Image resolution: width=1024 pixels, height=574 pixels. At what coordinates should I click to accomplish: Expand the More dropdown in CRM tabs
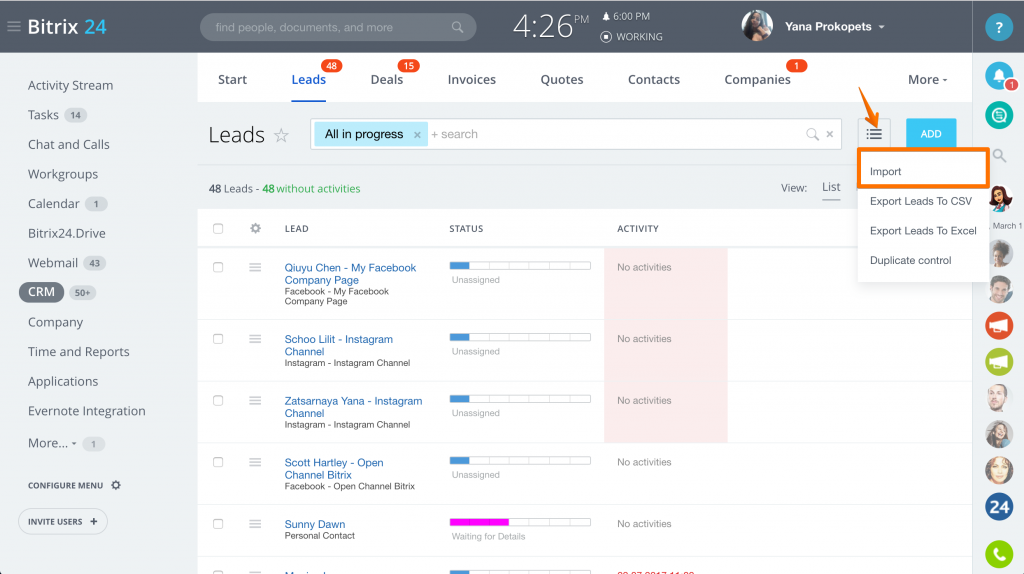pos(927,80)
